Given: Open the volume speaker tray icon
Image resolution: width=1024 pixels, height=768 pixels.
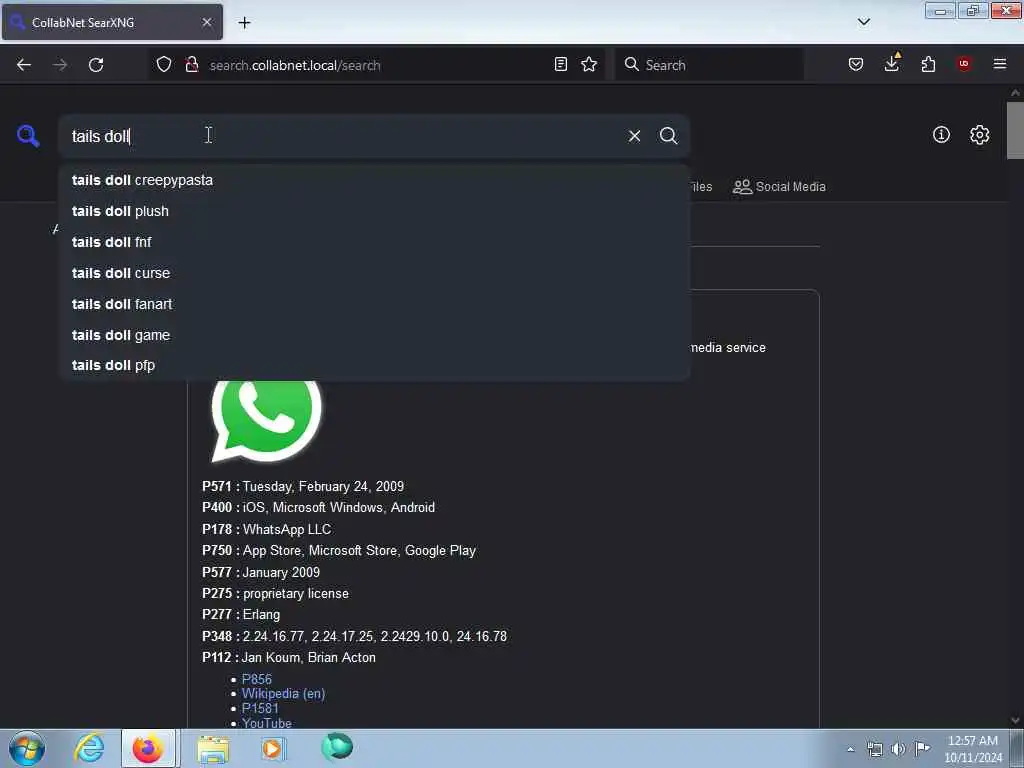Looking at the screenshot, I should (x=899, y=749).
